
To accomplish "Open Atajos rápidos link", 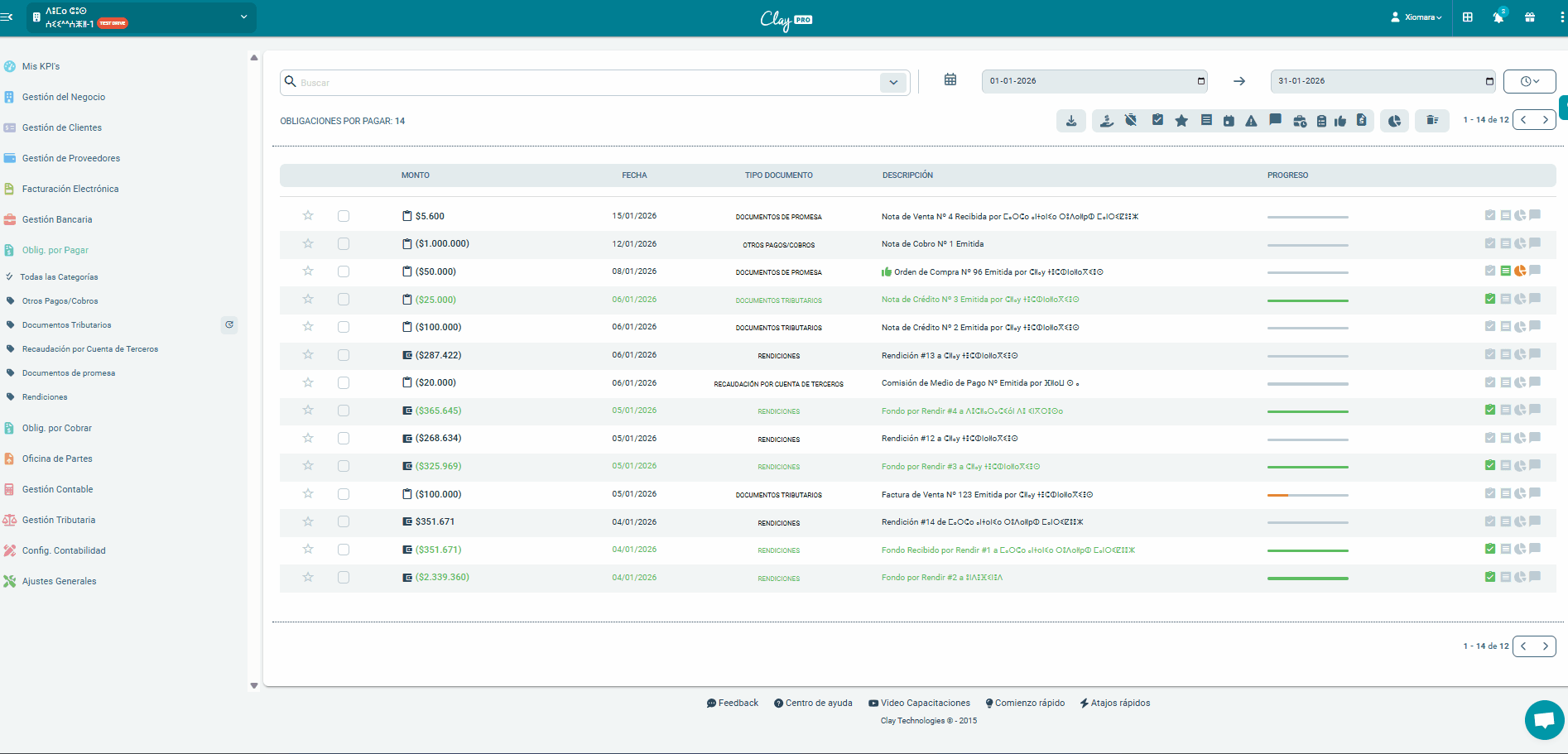I will coord(1115,703).
